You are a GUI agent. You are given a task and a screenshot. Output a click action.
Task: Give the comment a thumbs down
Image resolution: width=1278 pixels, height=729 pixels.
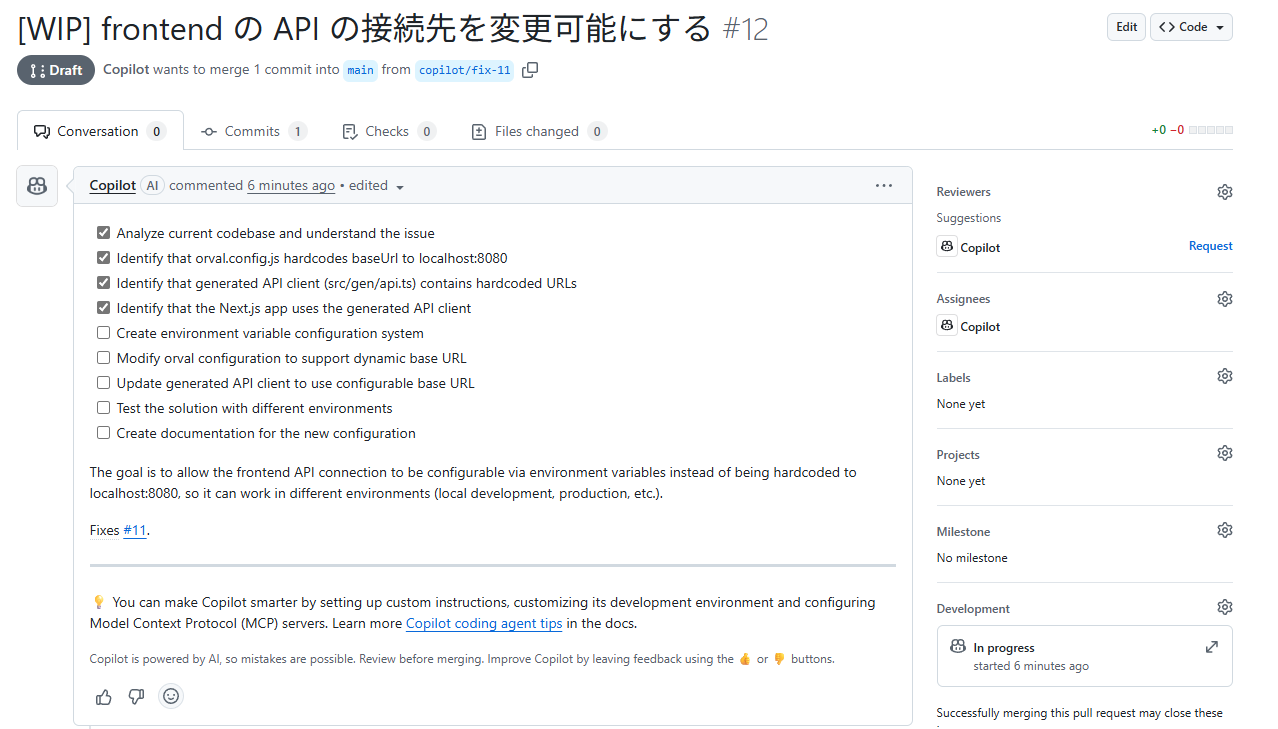click(x=136, y=697)
